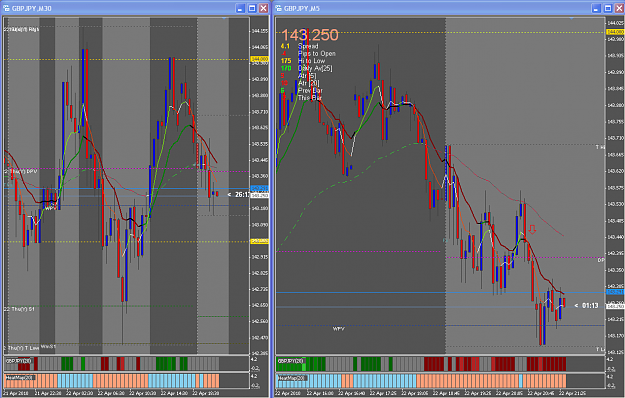Click the chart shift triangle in M5 chart
625x398 pixels.
click(572, 18)
